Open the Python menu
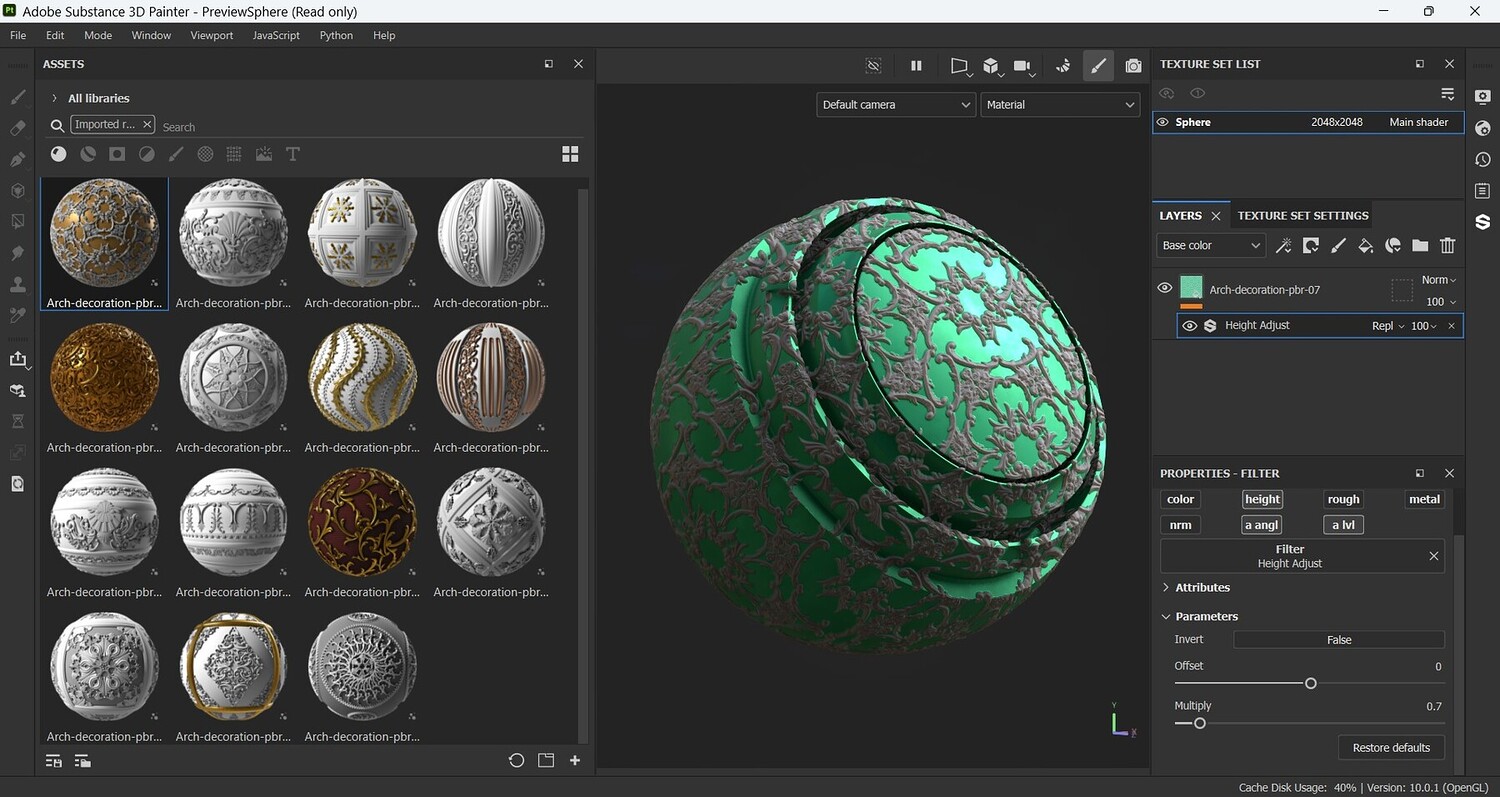Screen dimensions: 1500x797 [x=336, y=35]
